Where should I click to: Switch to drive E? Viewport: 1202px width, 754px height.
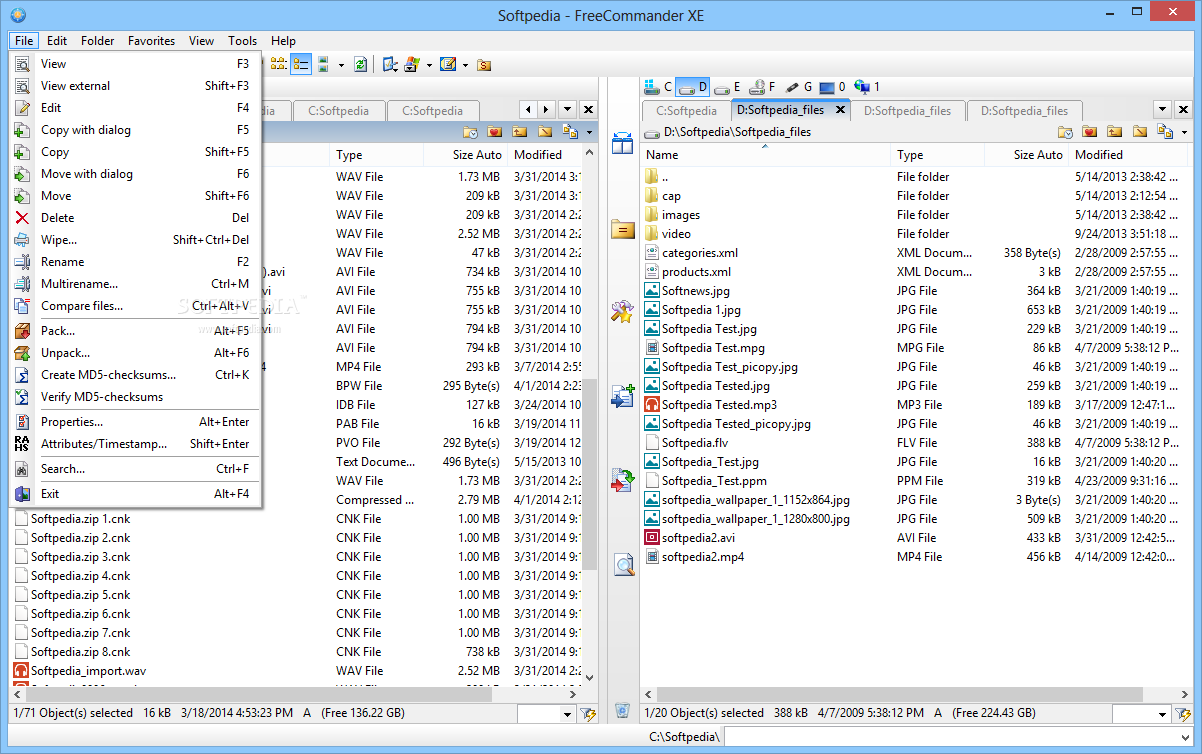(x=728, y=87)
